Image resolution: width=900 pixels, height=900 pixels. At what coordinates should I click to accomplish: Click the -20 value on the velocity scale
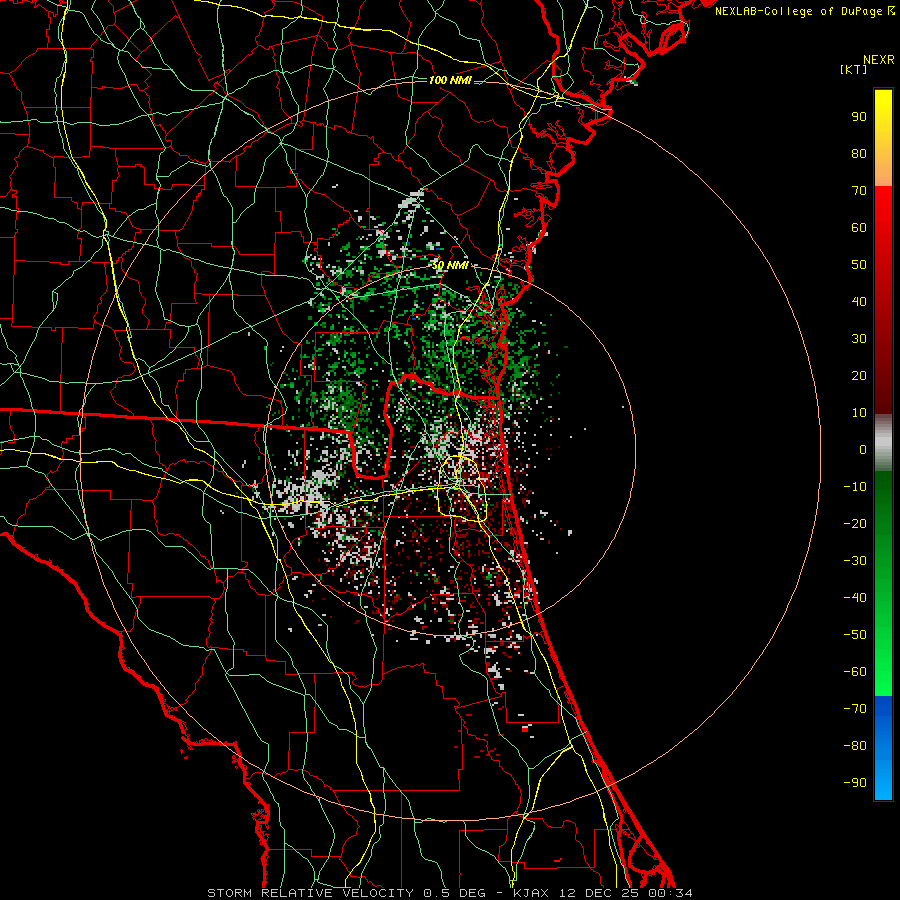point(855,524)
